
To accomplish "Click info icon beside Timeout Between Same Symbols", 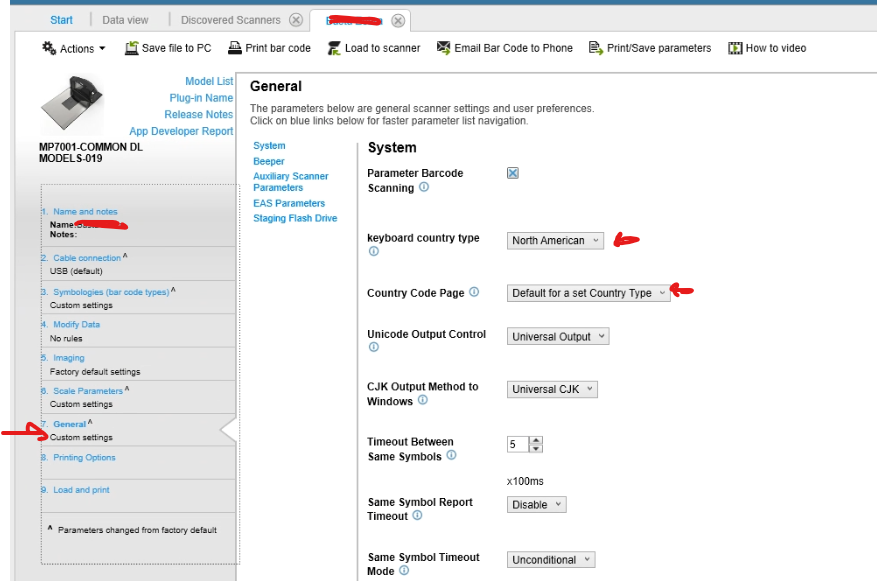I will click(451, 456).
